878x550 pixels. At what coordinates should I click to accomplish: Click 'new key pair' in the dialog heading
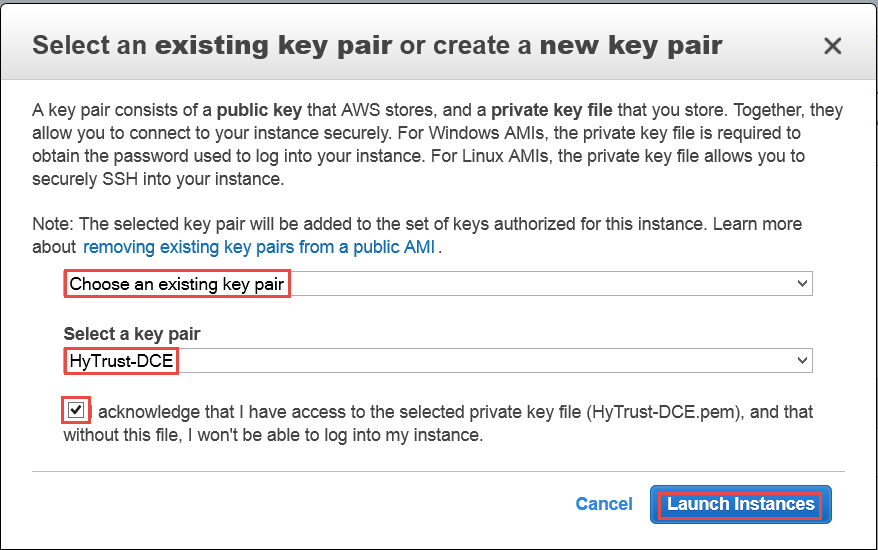(630, 46)
